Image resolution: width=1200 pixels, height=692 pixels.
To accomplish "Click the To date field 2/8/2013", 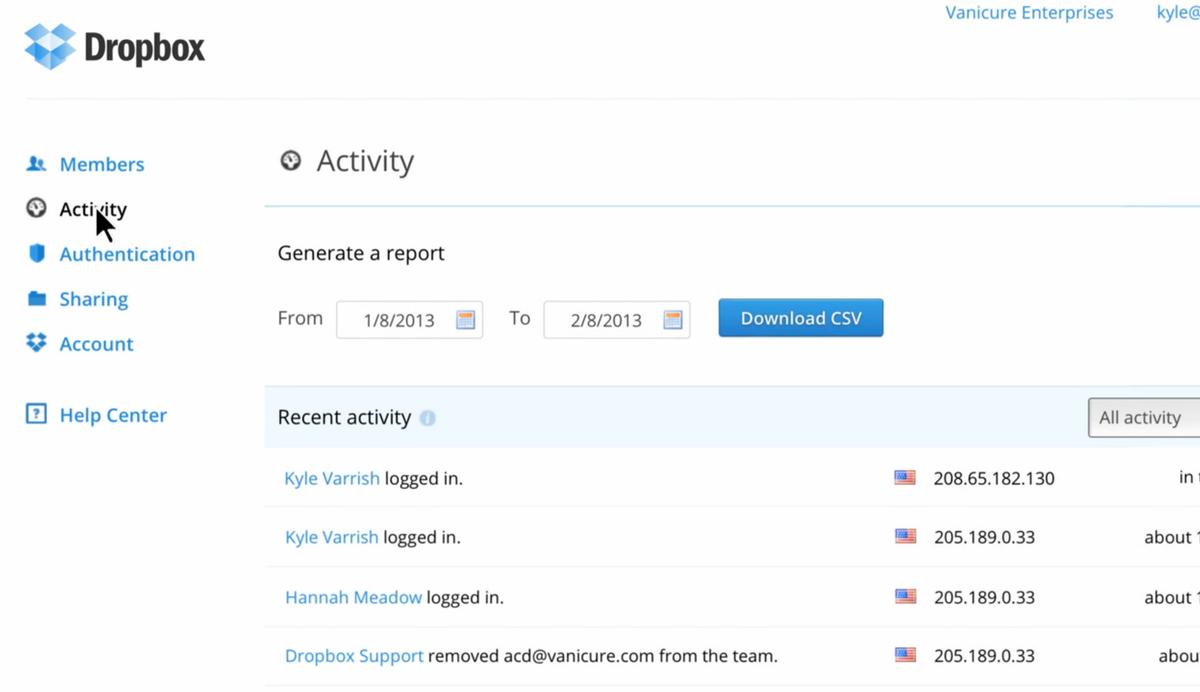I will 616,320.
